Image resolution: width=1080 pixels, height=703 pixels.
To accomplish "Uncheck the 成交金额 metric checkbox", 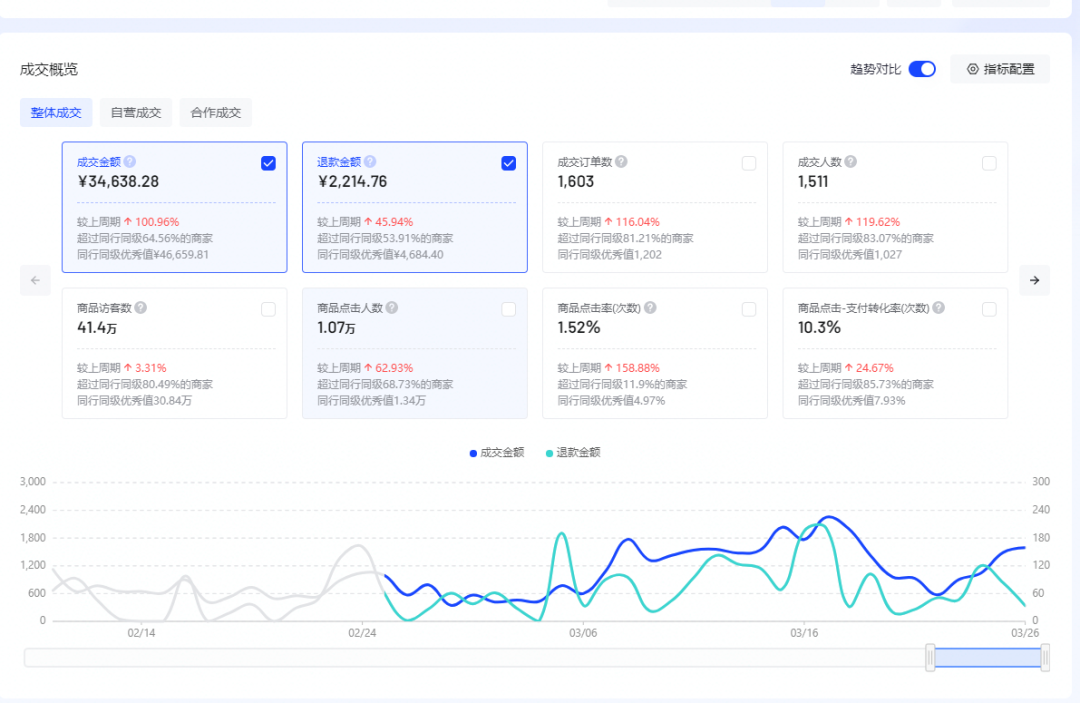I will [268, 164].
